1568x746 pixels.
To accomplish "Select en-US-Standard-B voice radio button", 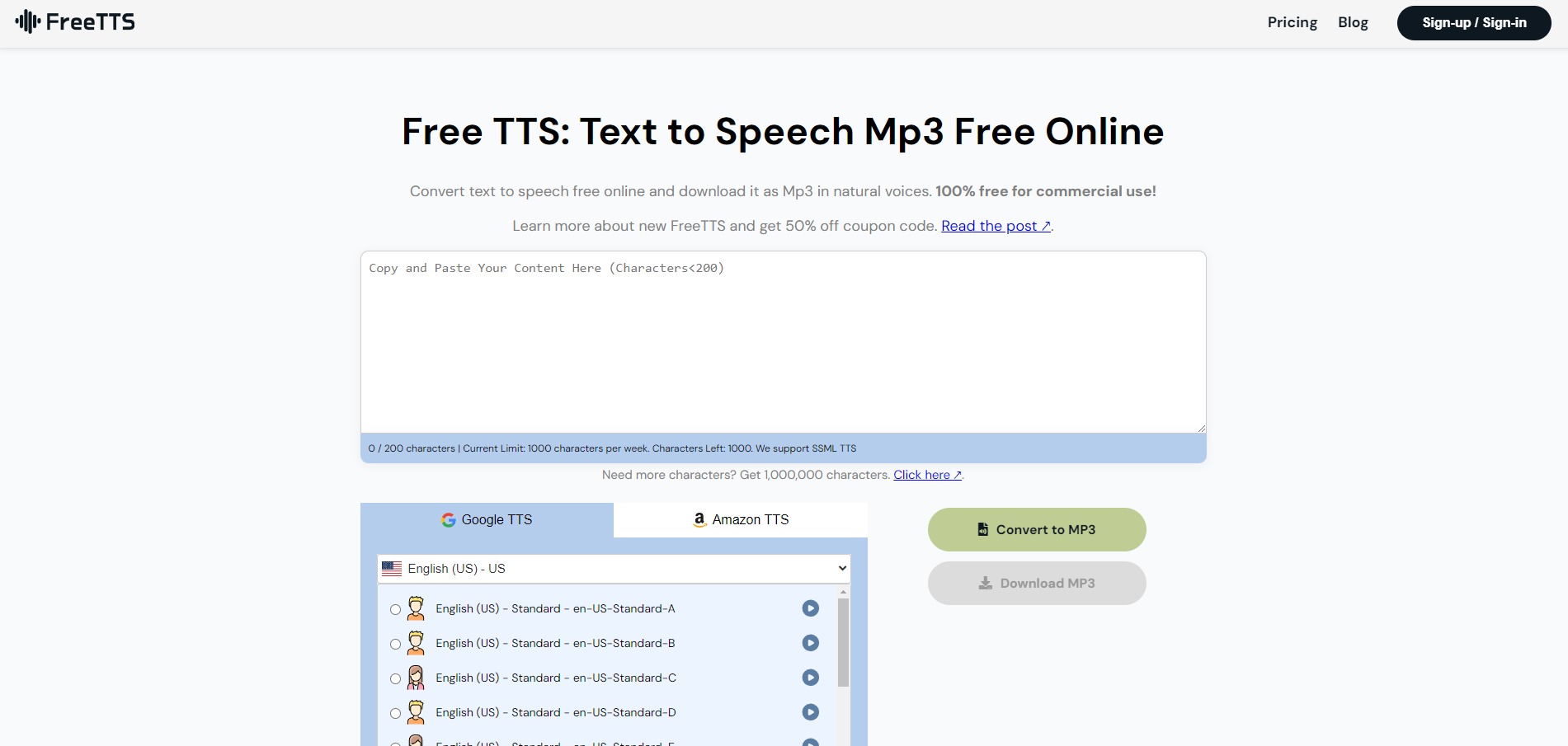I will [395, 645].
